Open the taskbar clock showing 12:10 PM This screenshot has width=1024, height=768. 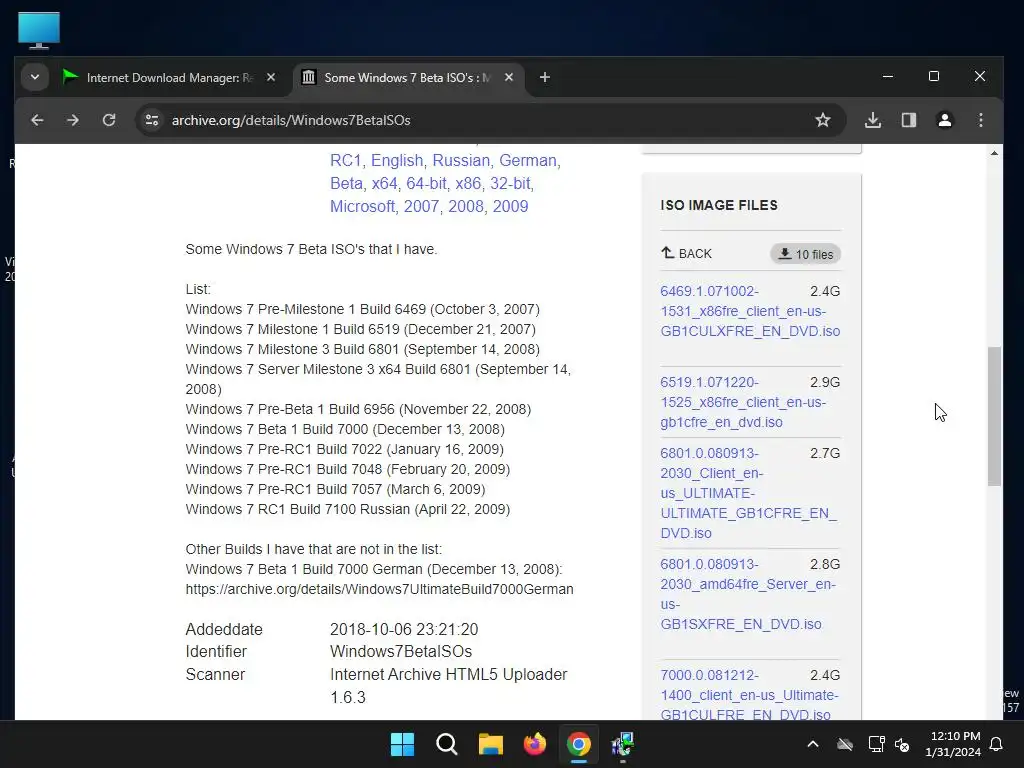[x=953, y=744]
